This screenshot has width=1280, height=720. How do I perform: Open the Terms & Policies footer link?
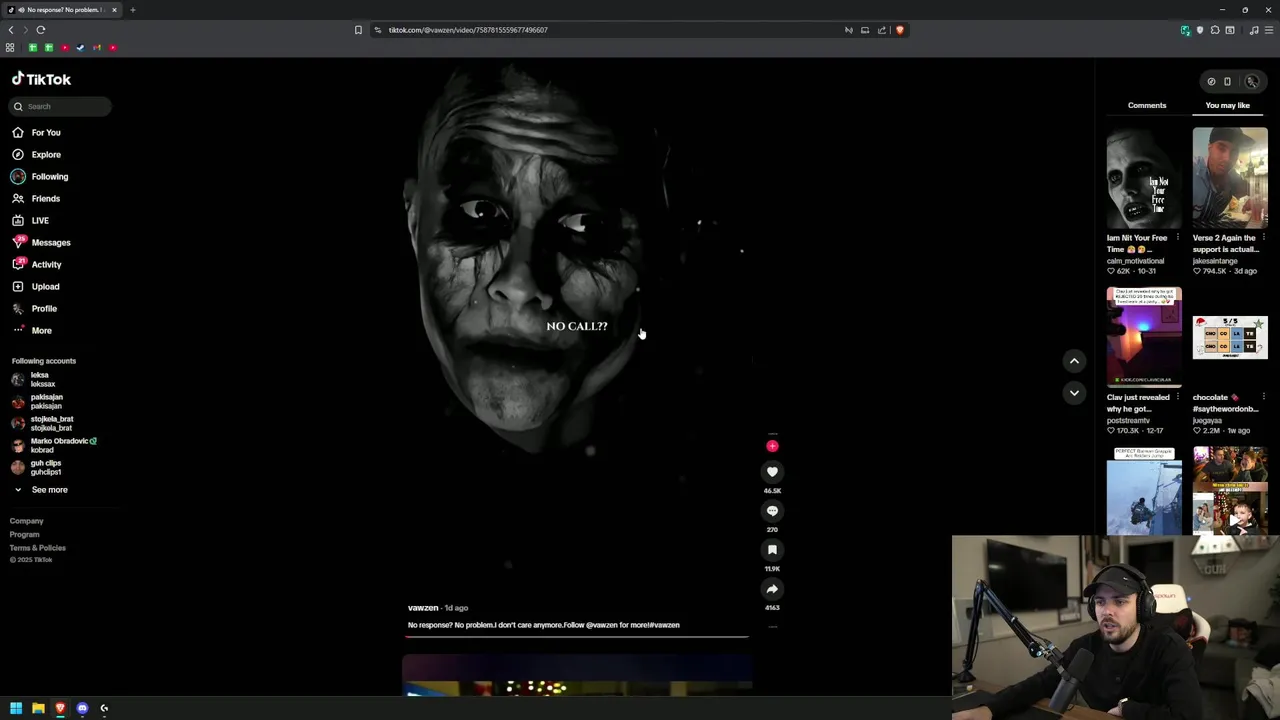click(x=38, y=548)
